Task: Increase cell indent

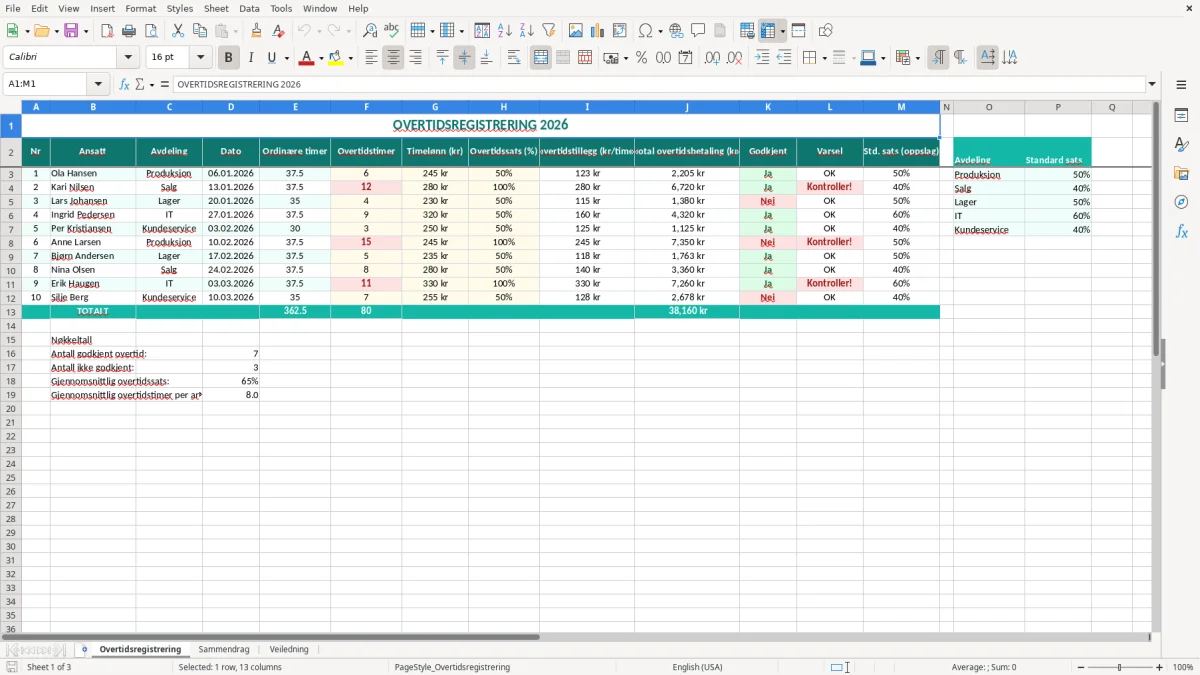Action: 762,58
